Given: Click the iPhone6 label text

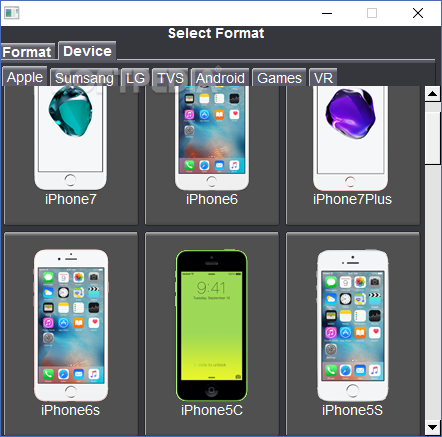Looking at the screenshot, I should [x=212, y=199].
